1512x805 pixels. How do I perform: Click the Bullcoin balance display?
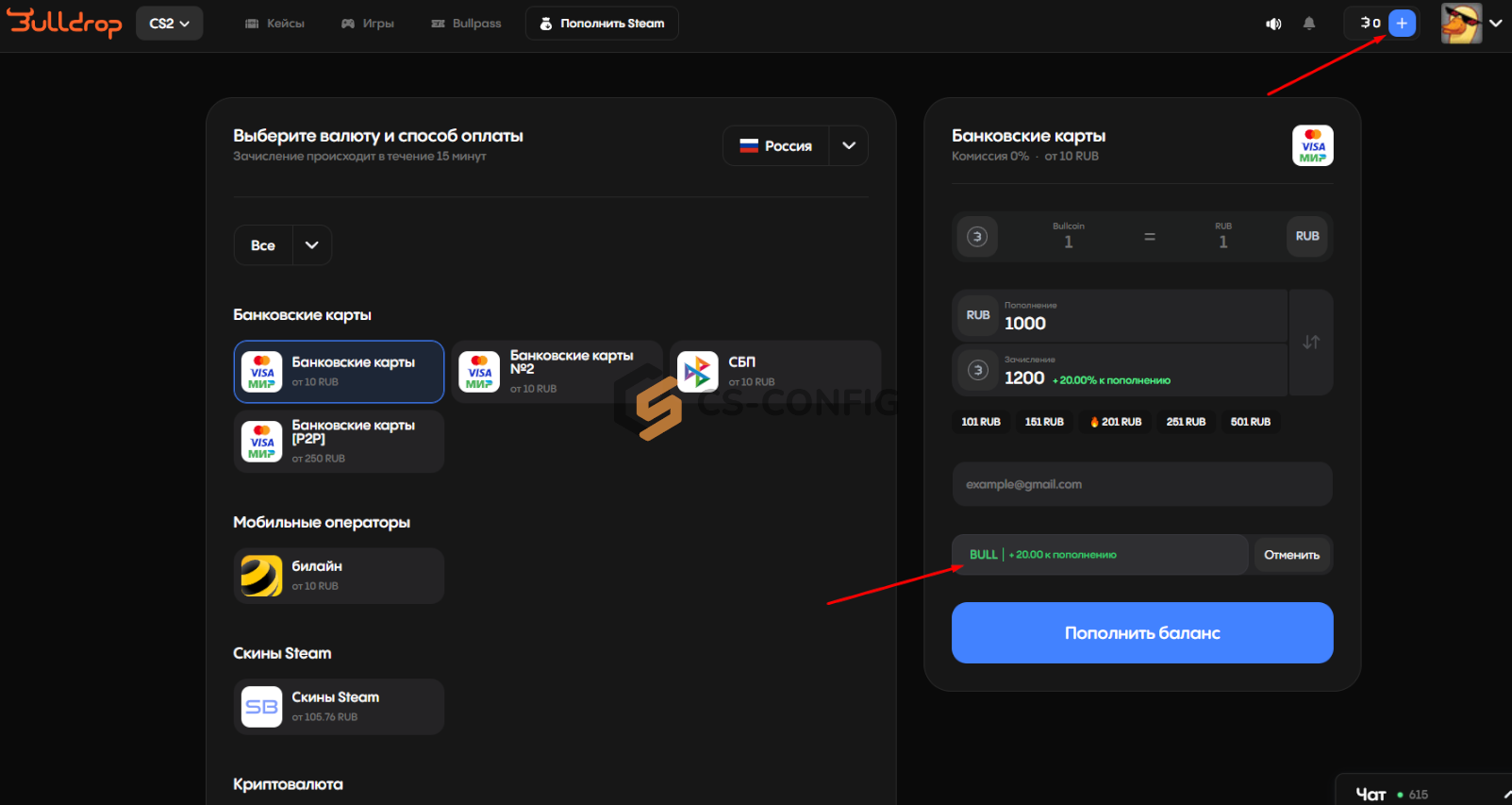pyautogui.click(x=1371, y=24)
